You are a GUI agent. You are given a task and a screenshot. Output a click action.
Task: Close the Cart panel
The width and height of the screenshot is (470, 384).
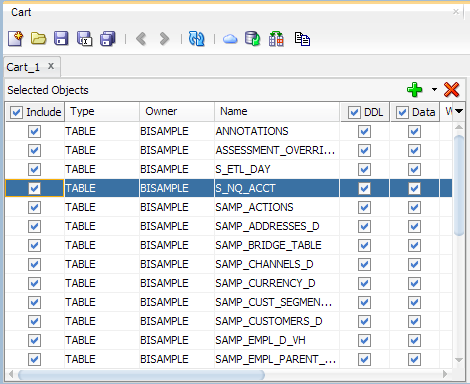[x=456, y=12]
